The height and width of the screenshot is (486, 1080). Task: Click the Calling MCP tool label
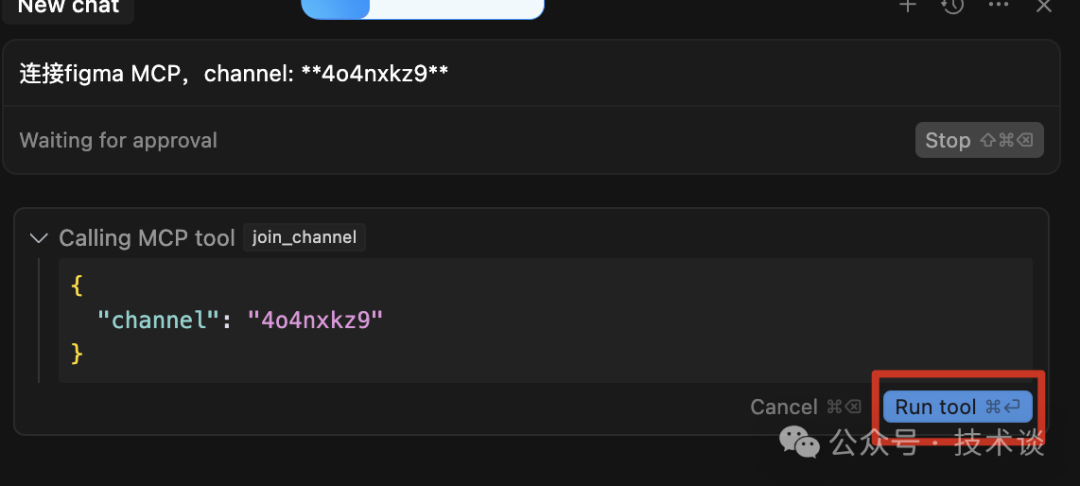coord(147,238)
